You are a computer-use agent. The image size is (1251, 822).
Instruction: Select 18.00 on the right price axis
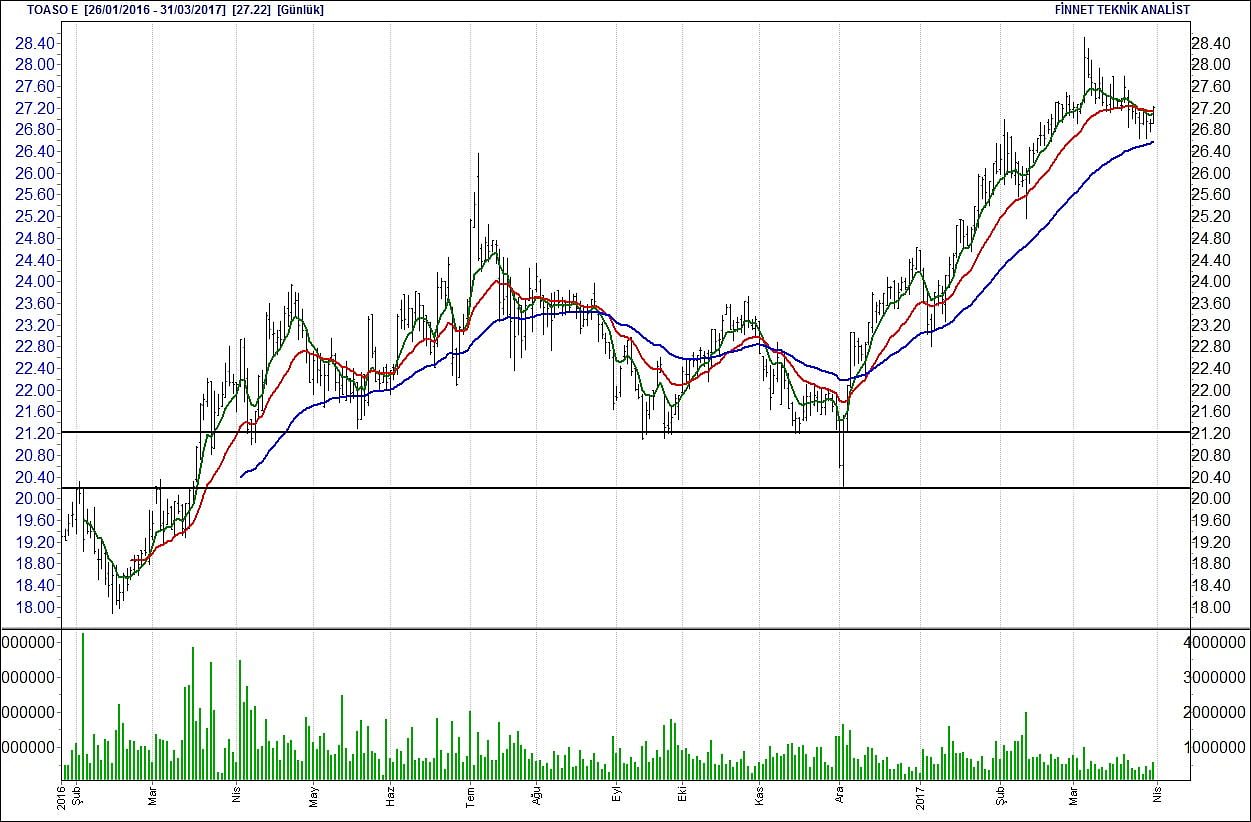(x=1211, y=608)
